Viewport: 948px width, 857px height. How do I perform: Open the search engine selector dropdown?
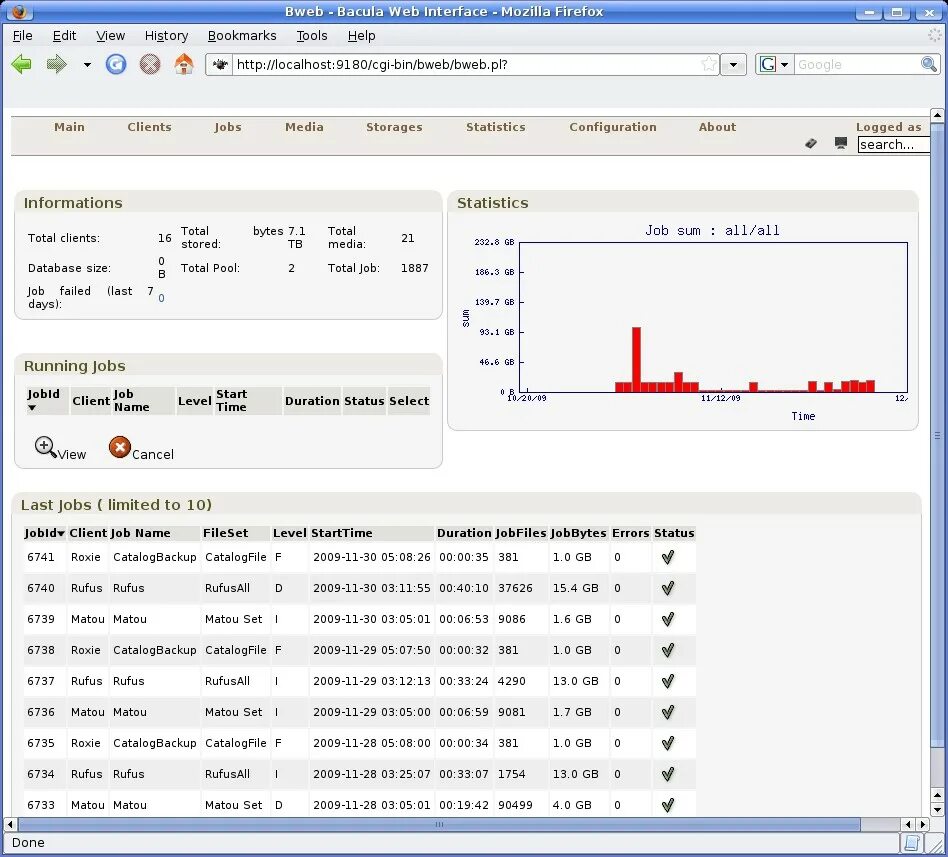click(775, 64)
